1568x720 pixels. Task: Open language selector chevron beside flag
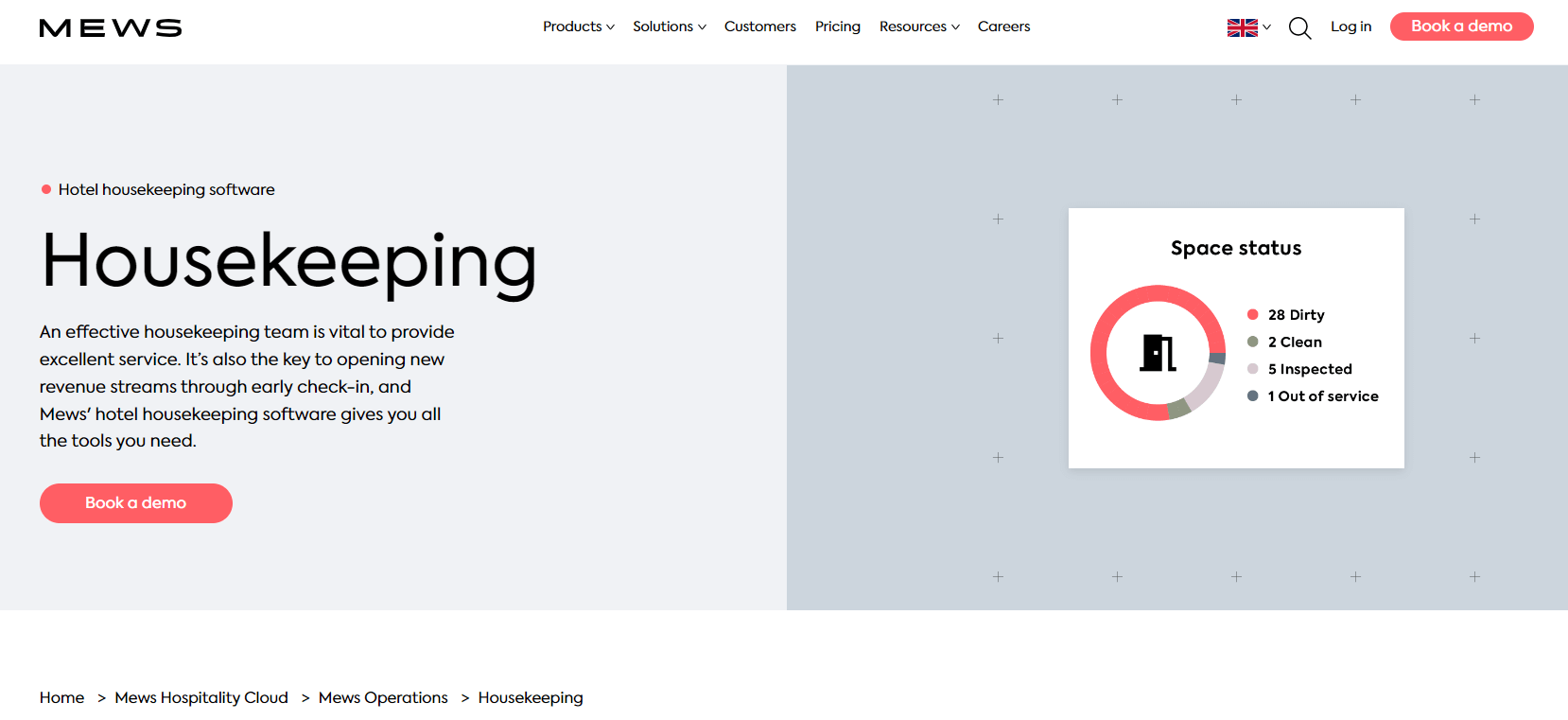pos(1266,27)
